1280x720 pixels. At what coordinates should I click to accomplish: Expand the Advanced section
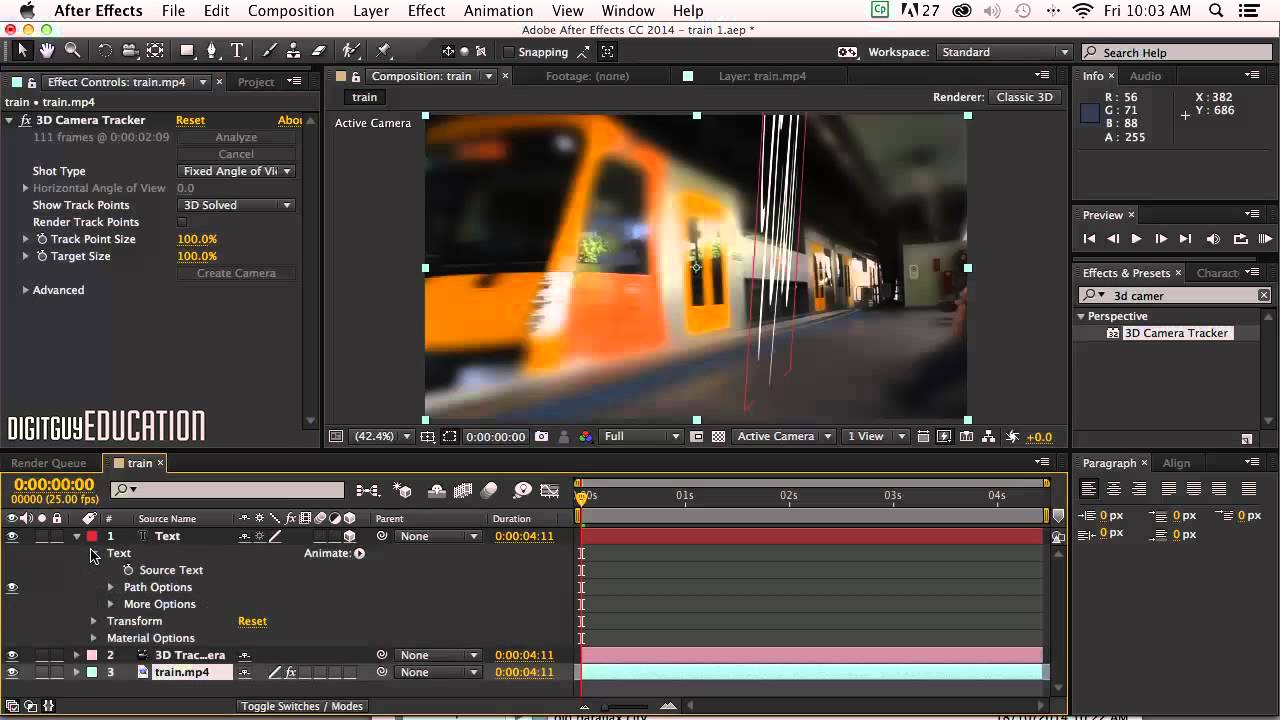(x=26, y=290)
